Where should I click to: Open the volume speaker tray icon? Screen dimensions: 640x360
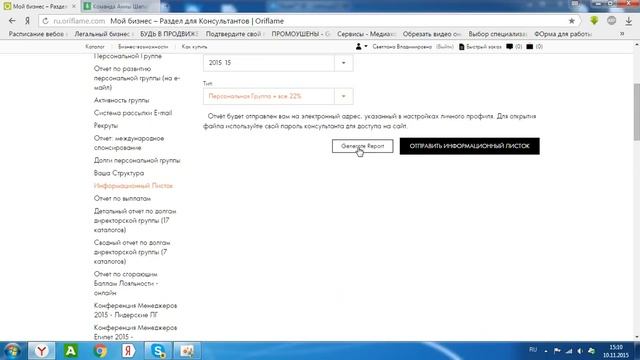(580, 351)
